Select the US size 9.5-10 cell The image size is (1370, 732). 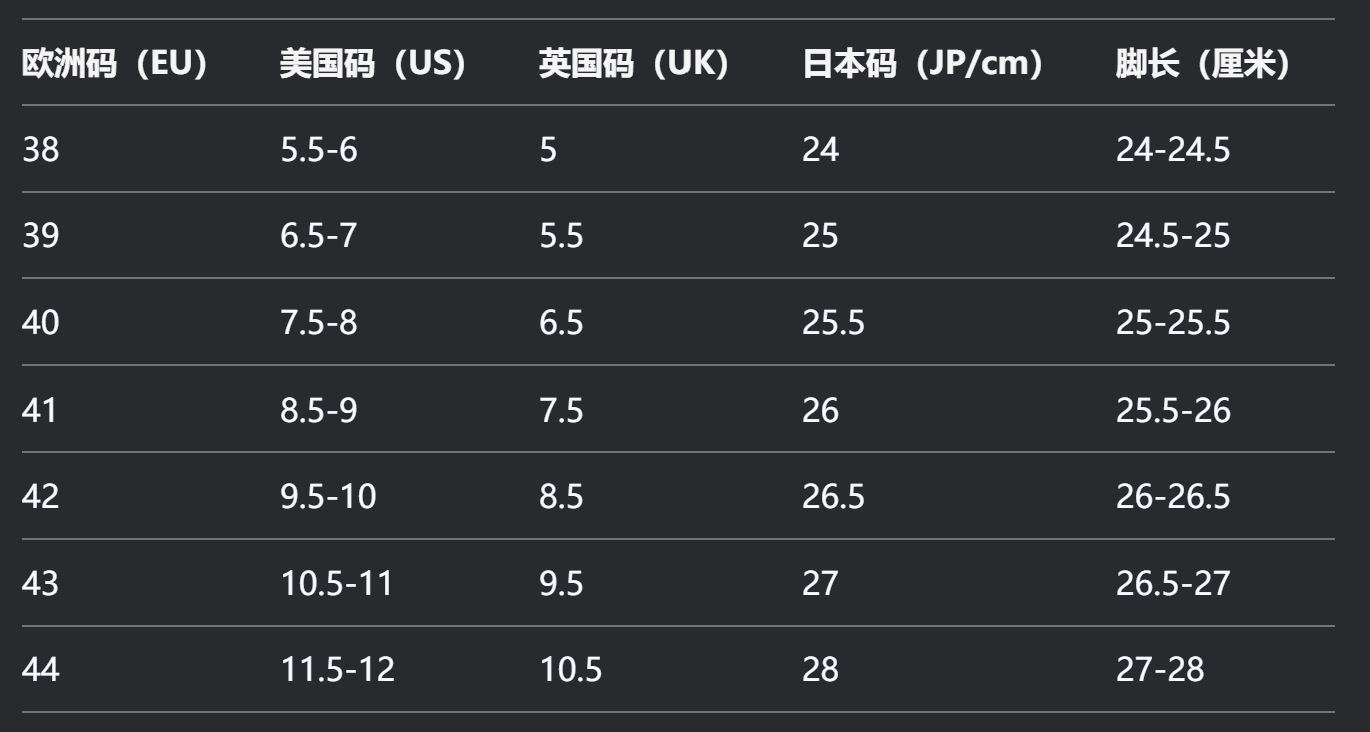tap(328, 497)
